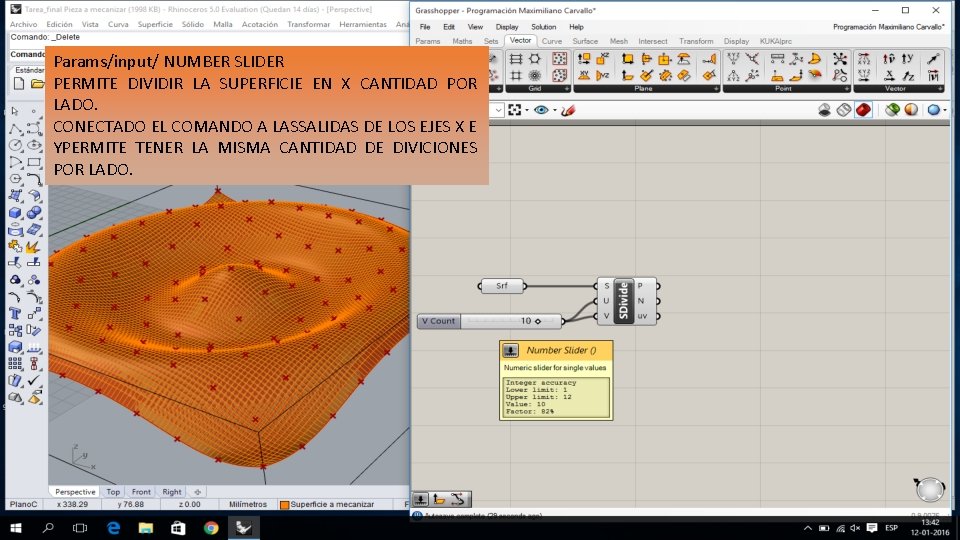Toggle preview selected objects only
Image resolution: width=960 pixels, height=540 pixels.
[892, 110]
